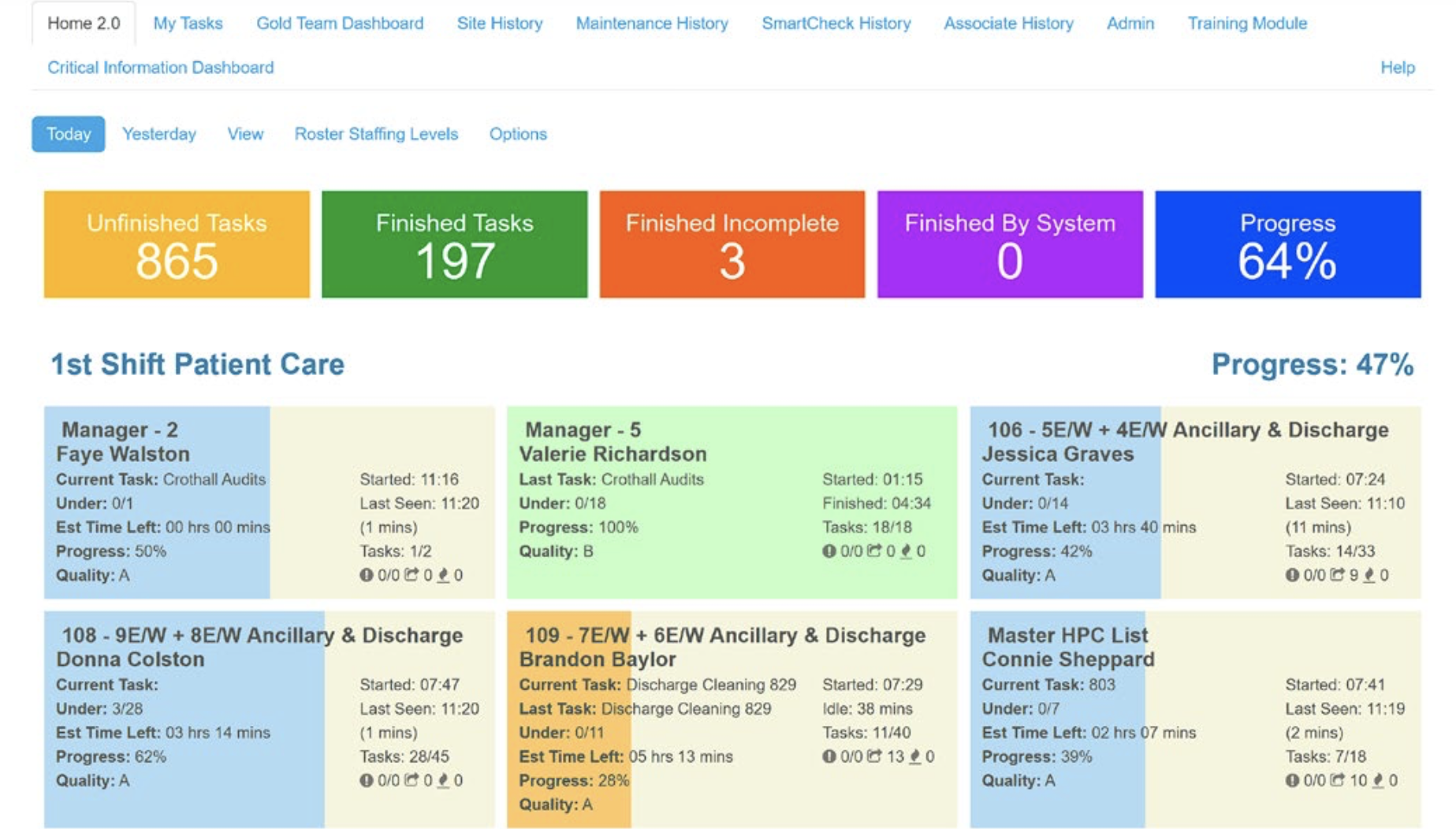Open the Options menu

[x=518, y=134]
